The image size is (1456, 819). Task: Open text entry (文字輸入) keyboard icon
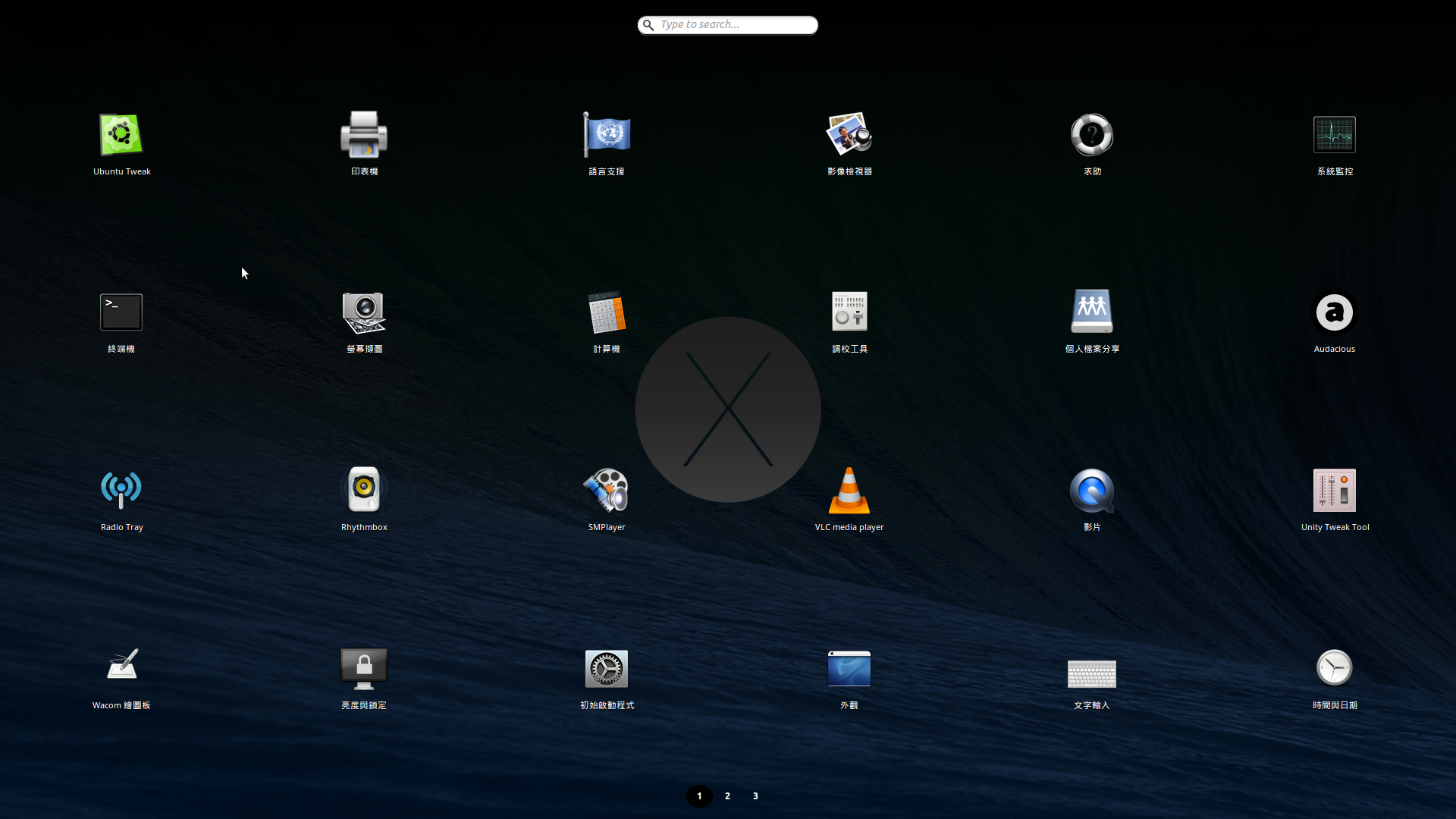click(1092, 673)
